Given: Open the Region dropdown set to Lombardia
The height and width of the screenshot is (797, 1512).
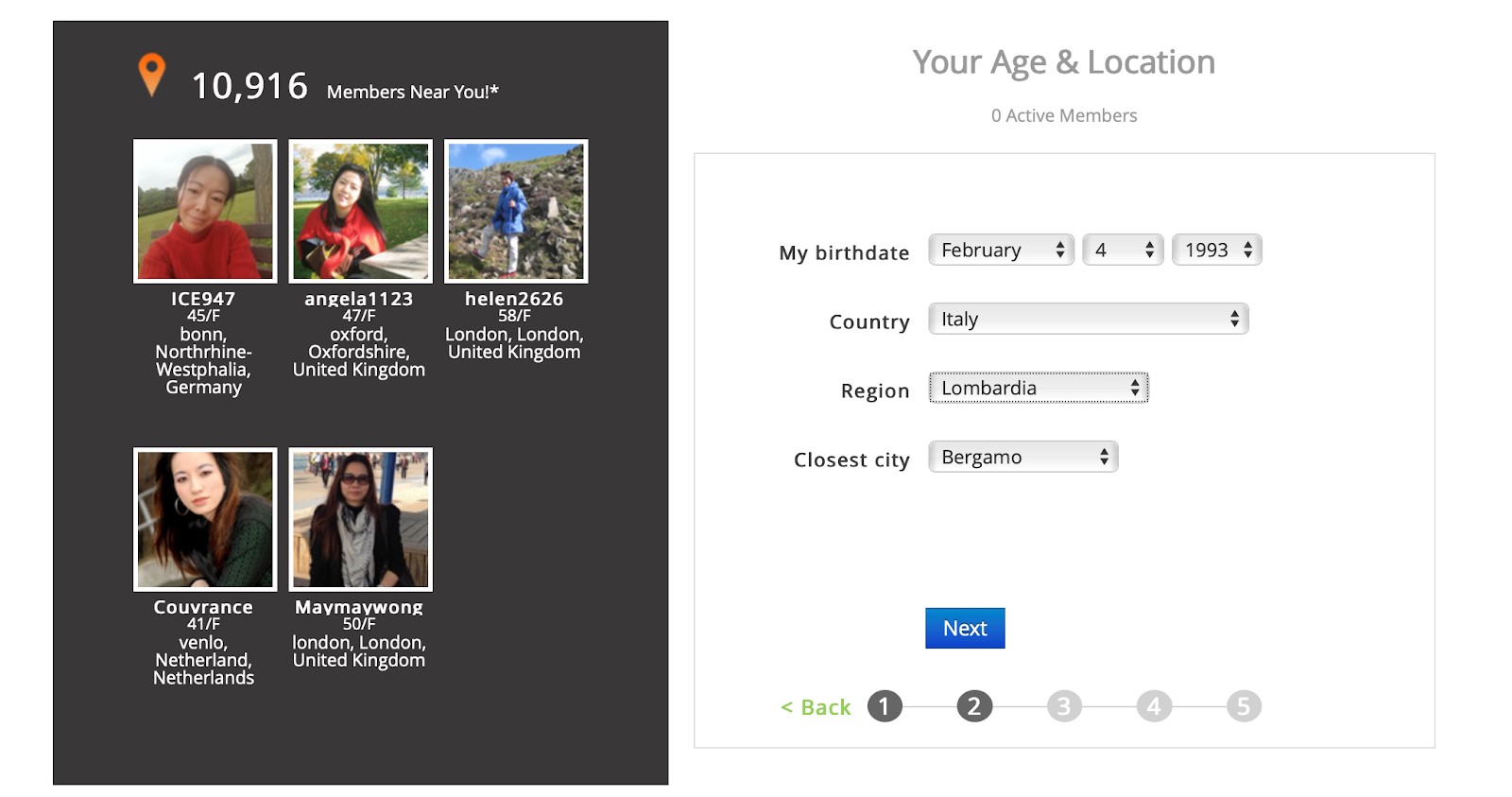Looking at the screenshot, I should coord(1039,388).
